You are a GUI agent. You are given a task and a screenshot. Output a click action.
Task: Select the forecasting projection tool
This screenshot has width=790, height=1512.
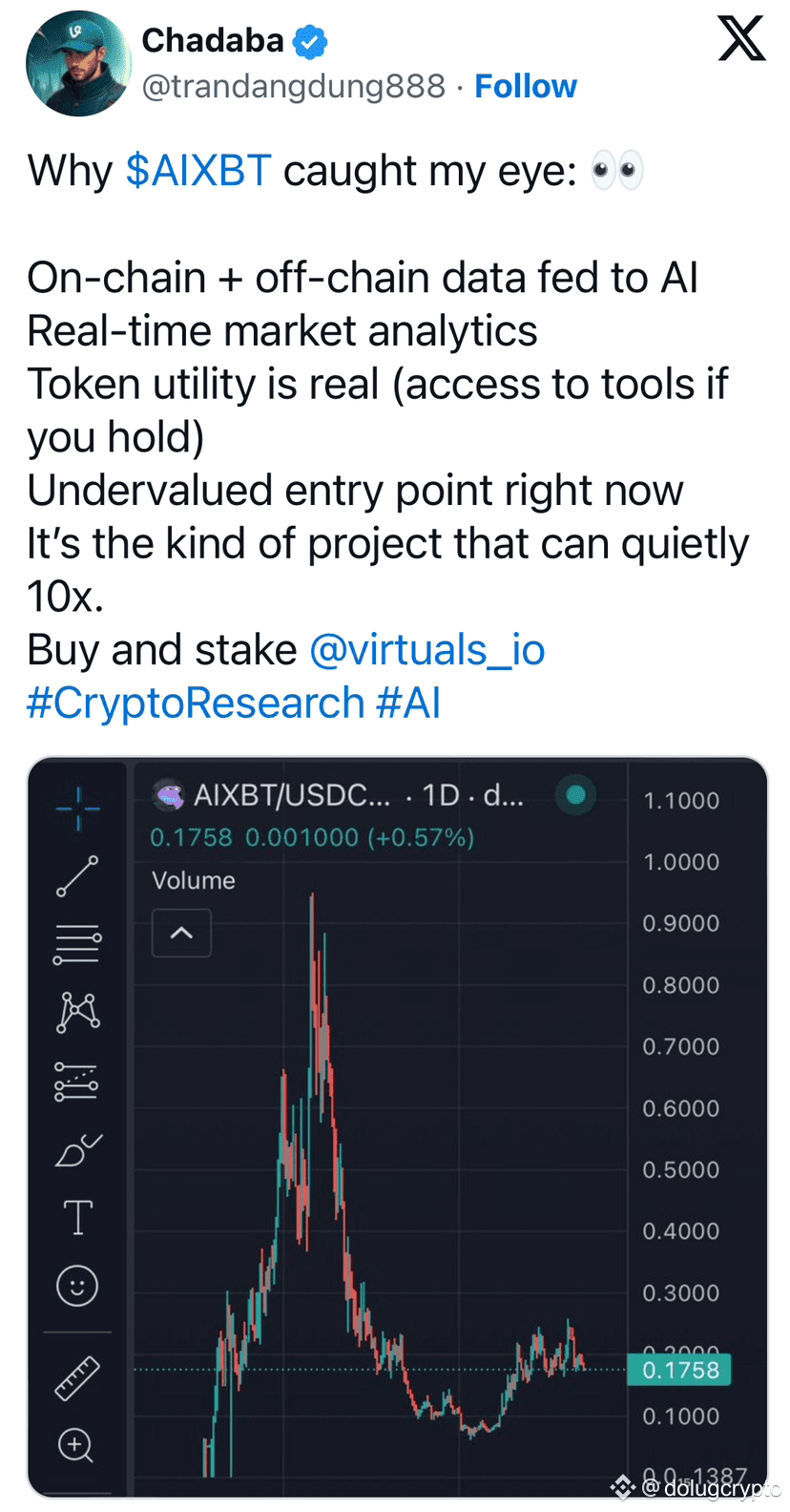(76, 1081)
